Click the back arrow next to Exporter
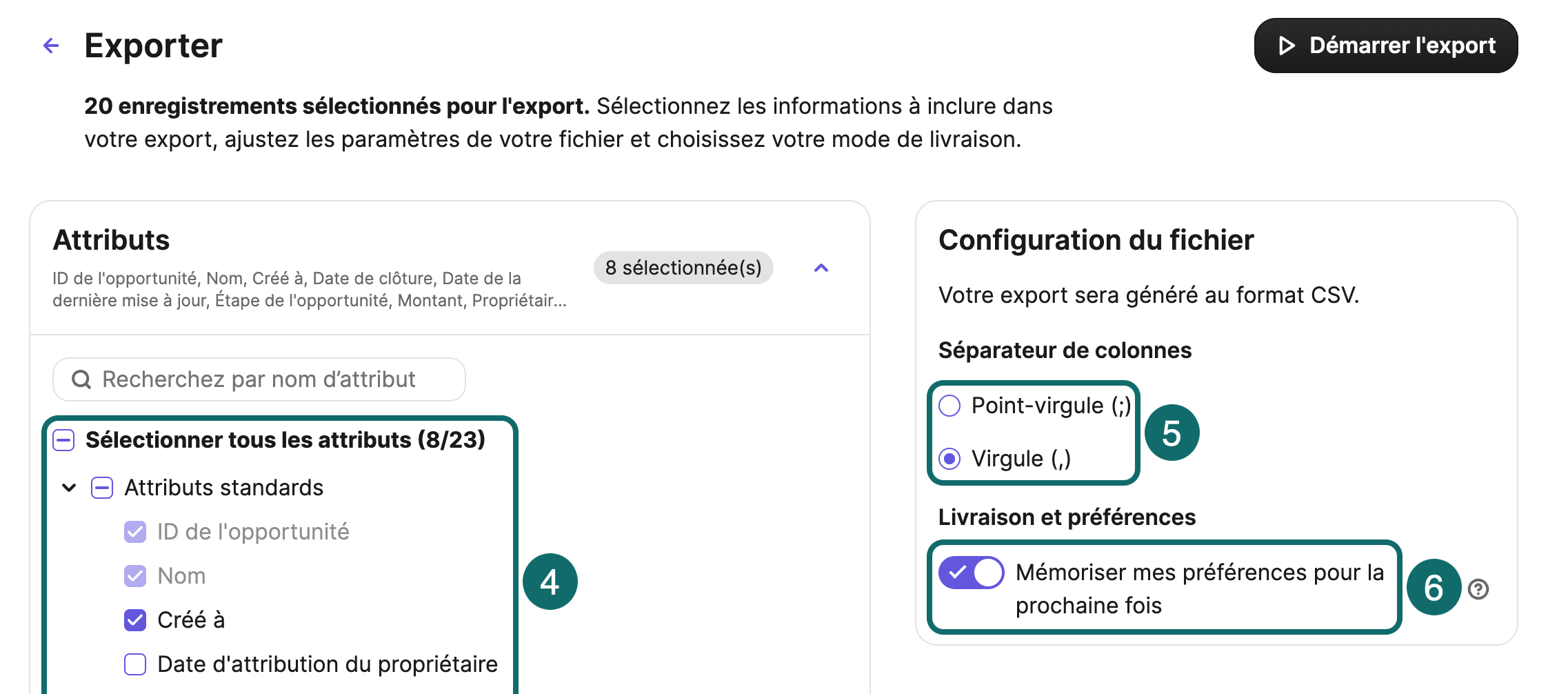The height and width of the screenshot is (694, 1568). [x=51, y=46]
